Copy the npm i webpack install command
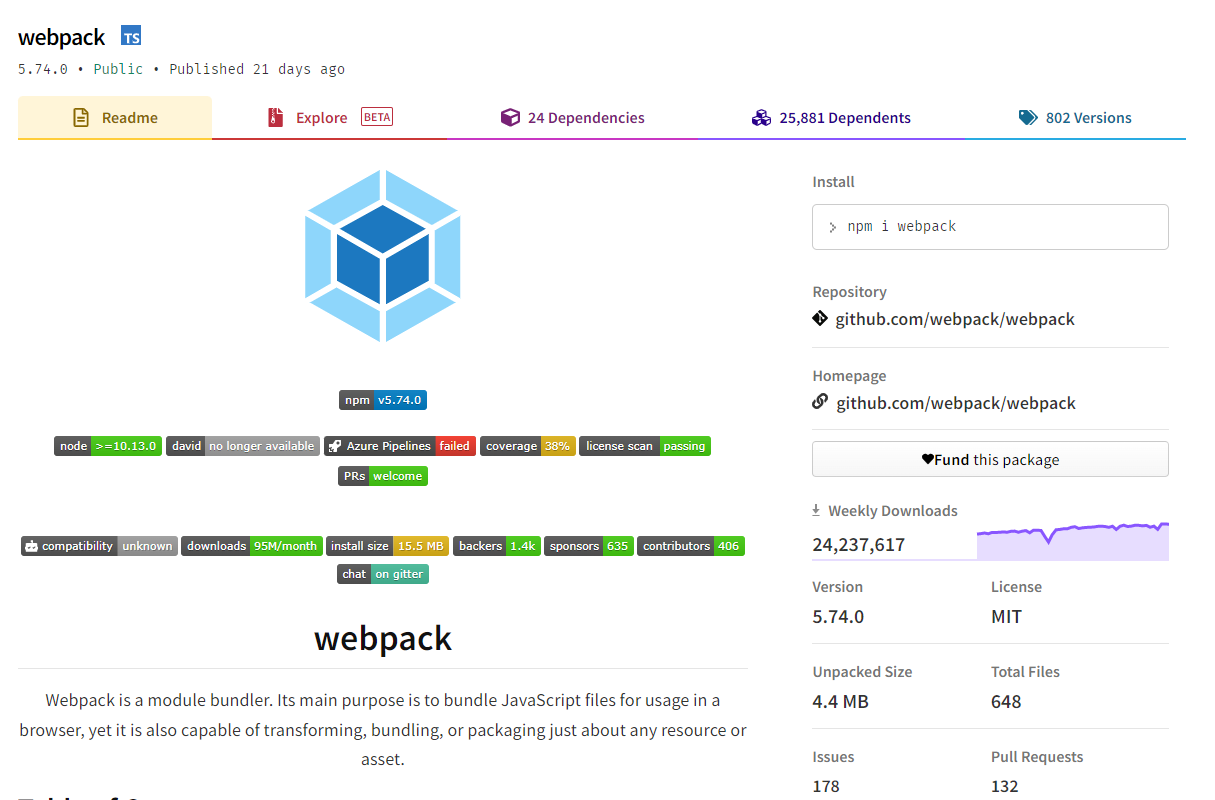The height and width of the screenshot is (800, 1215). (x=990, y=227)
